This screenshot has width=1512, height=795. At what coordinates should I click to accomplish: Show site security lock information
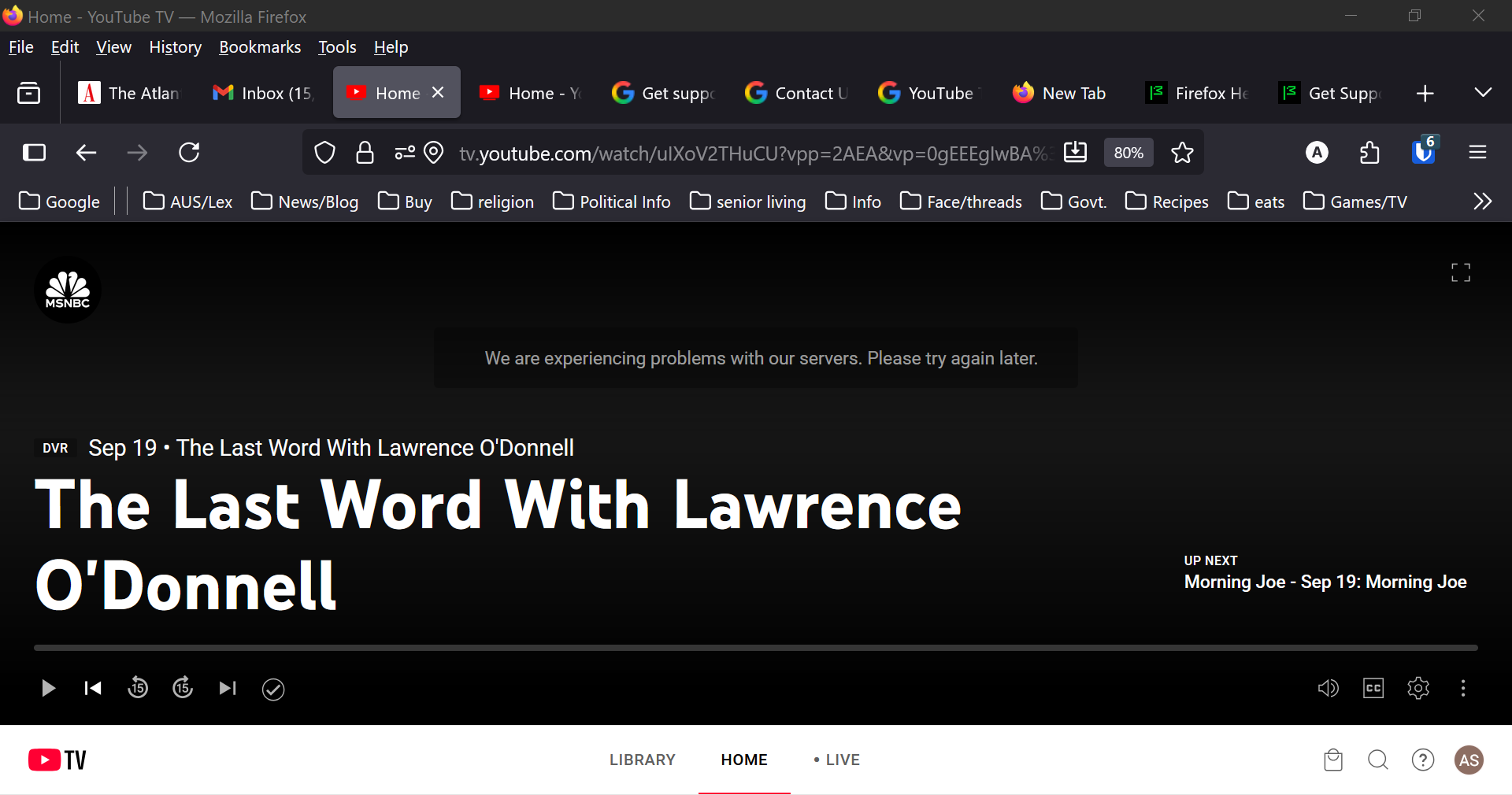coord(365,153)
